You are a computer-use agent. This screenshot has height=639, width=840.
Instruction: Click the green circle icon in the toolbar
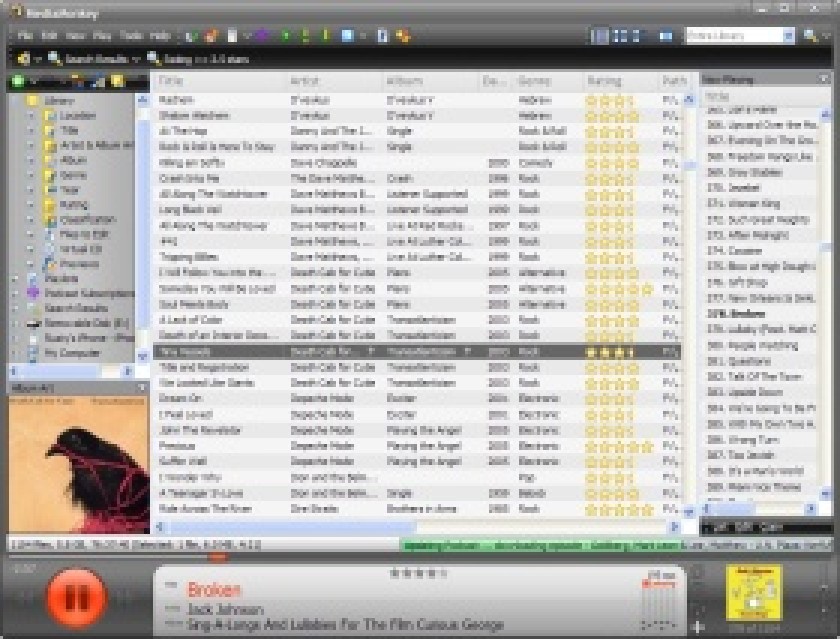click(x=285, y=36)
